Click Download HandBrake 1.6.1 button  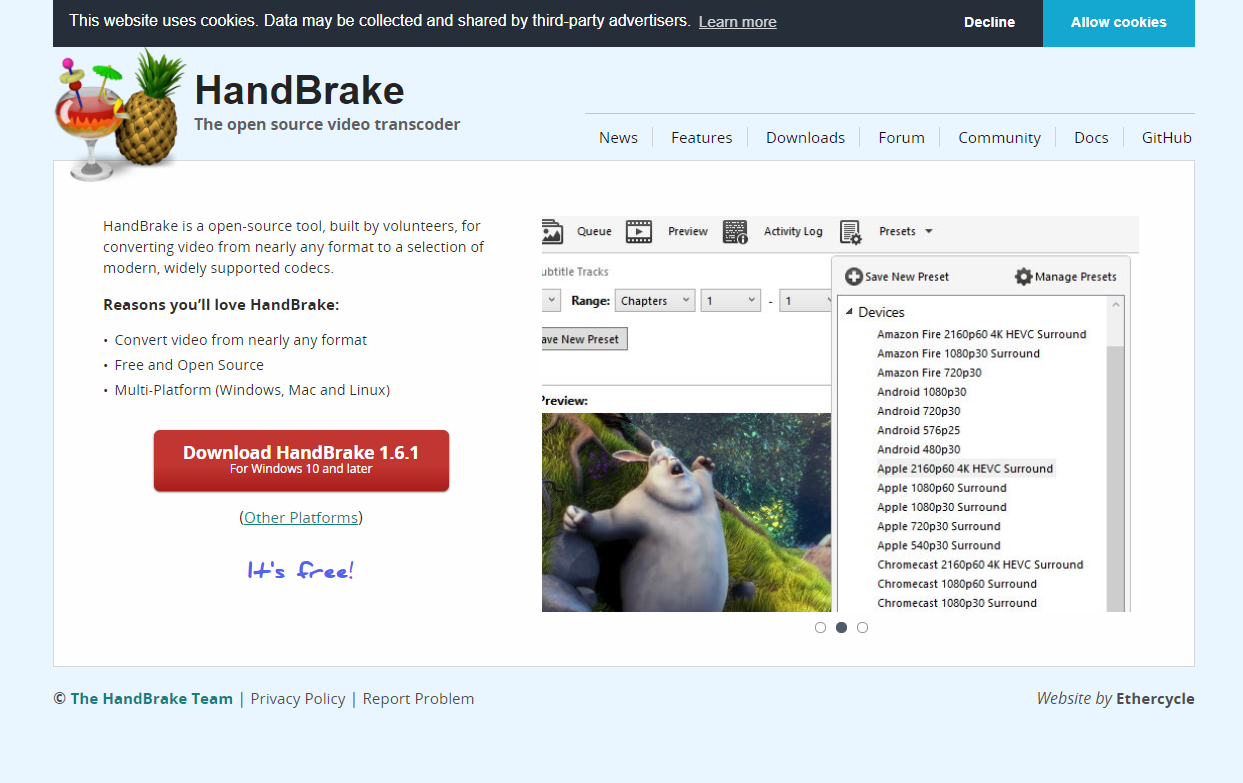click(301, 460)
